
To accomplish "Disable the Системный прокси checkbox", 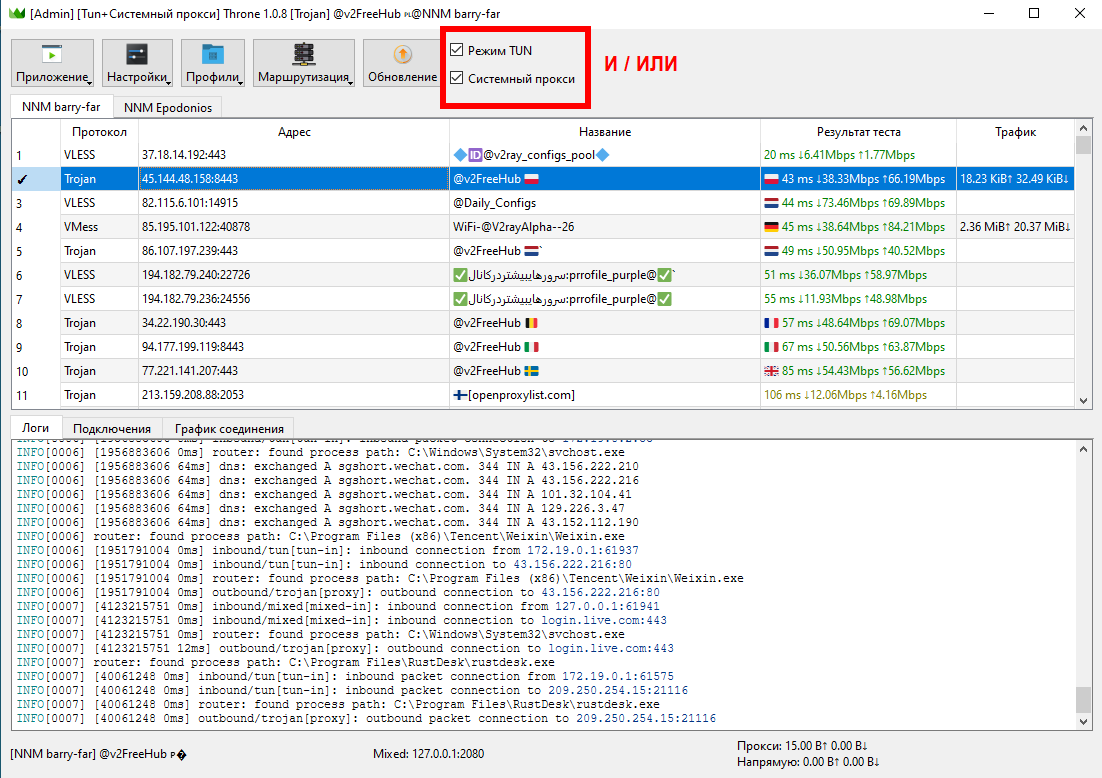I will click(x=457, y=78).
